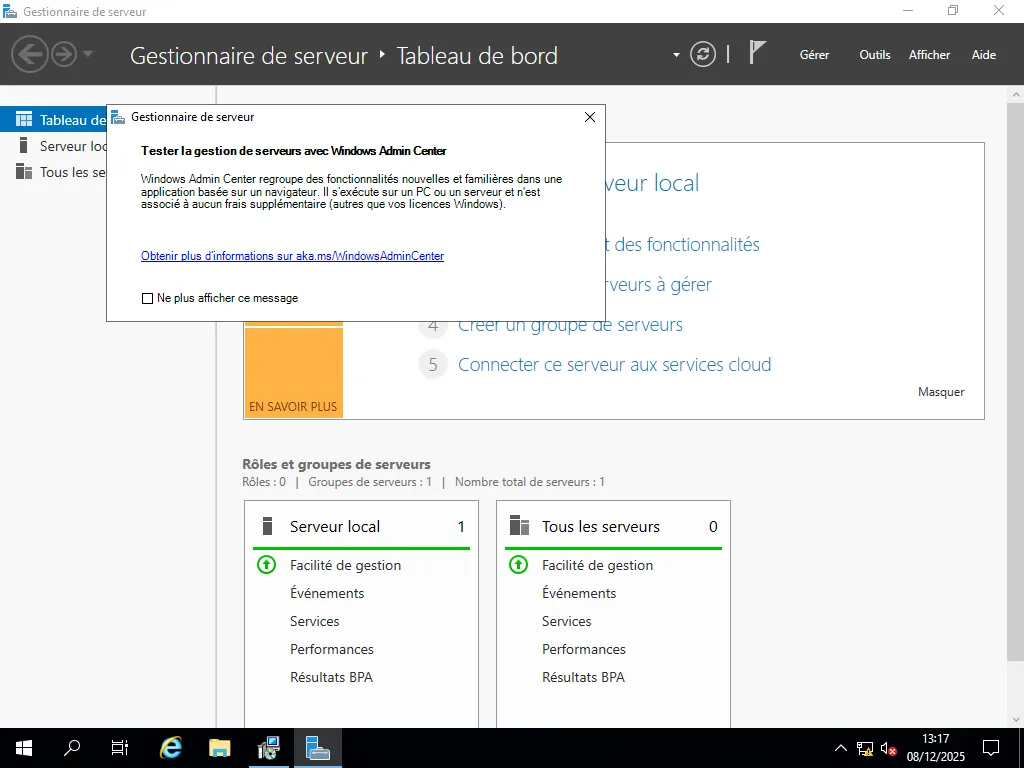Image resolution: width=1024 pixels, height=768 pixels.
Task: Open Événements under Tous les serveurs
Action: [579, 593]
